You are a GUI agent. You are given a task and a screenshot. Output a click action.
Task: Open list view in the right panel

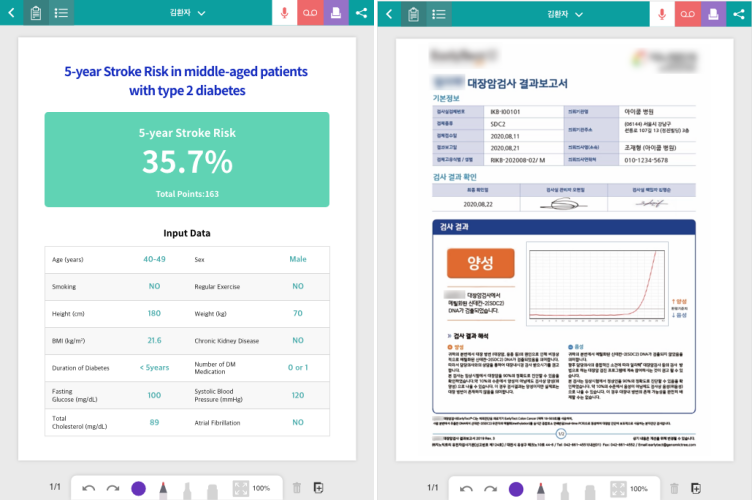tap(439, 13)
